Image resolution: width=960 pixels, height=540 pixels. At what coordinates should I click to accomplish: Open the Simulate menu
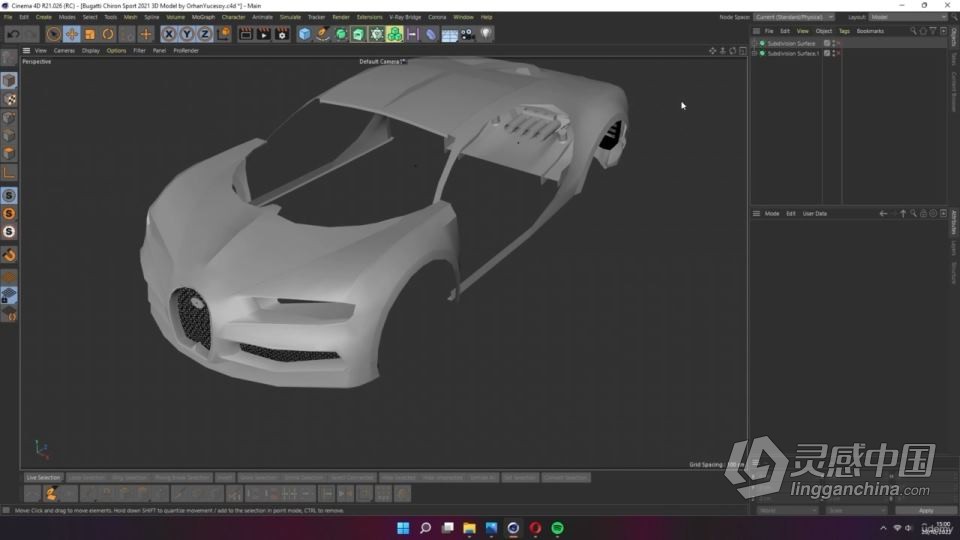pos(290,17)
